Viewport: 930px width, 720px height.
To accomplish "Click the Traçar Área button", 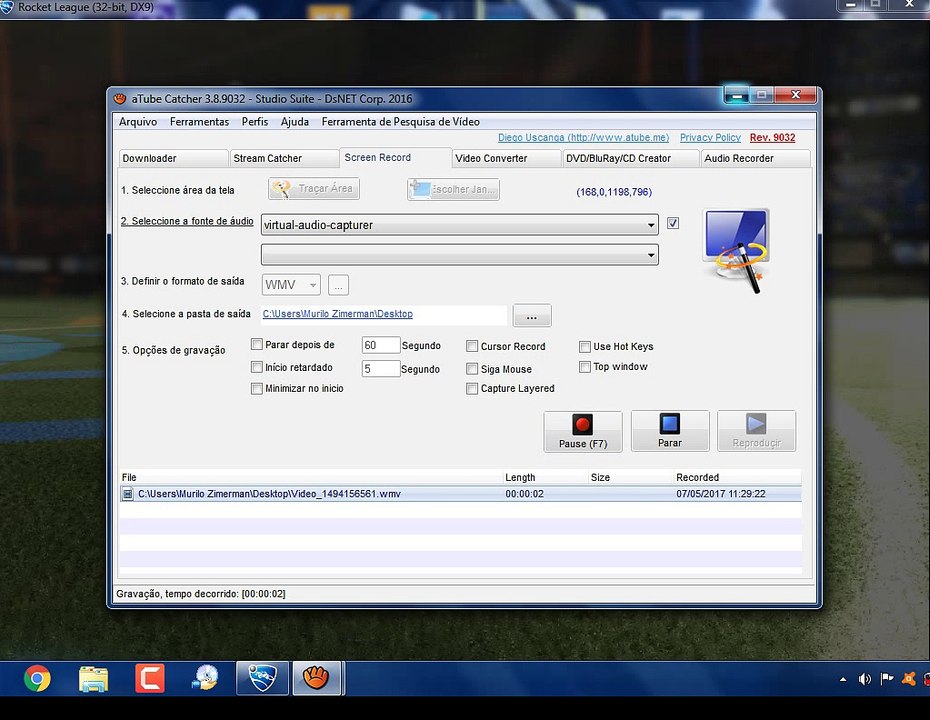I will point(314,189).
